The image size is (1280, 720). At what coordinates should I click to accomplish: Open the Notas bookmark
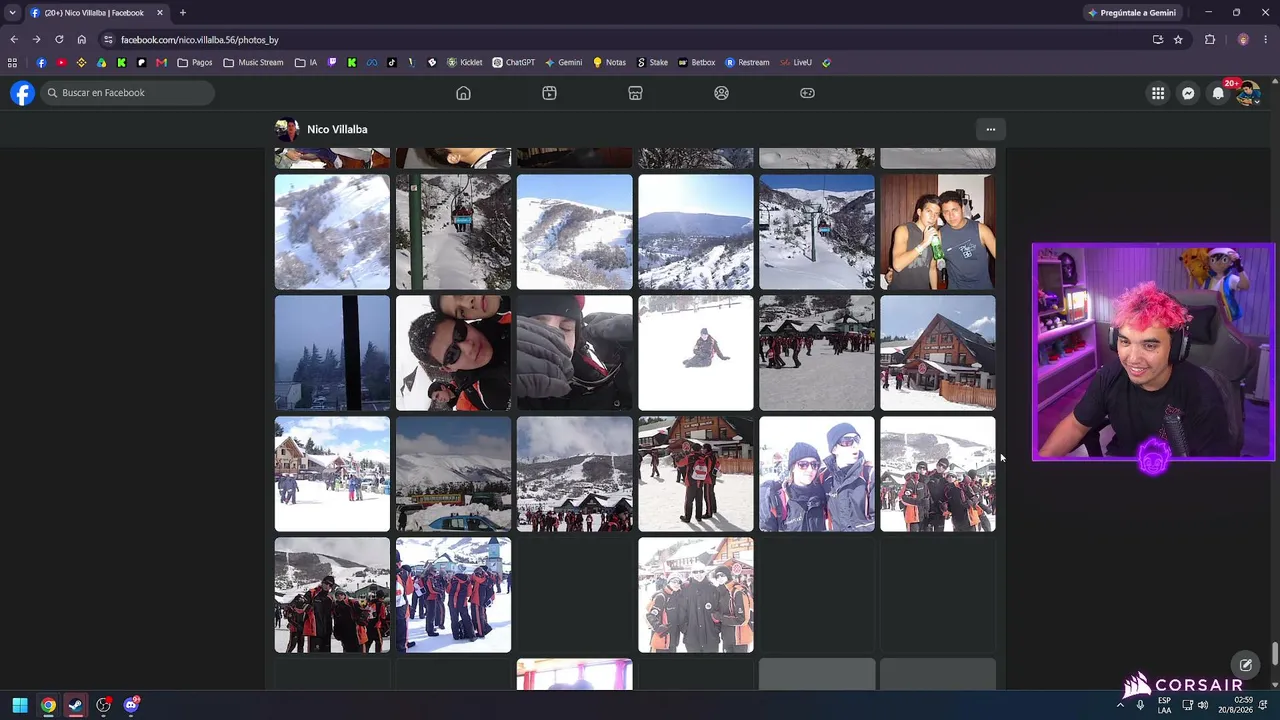click(610, 62)
